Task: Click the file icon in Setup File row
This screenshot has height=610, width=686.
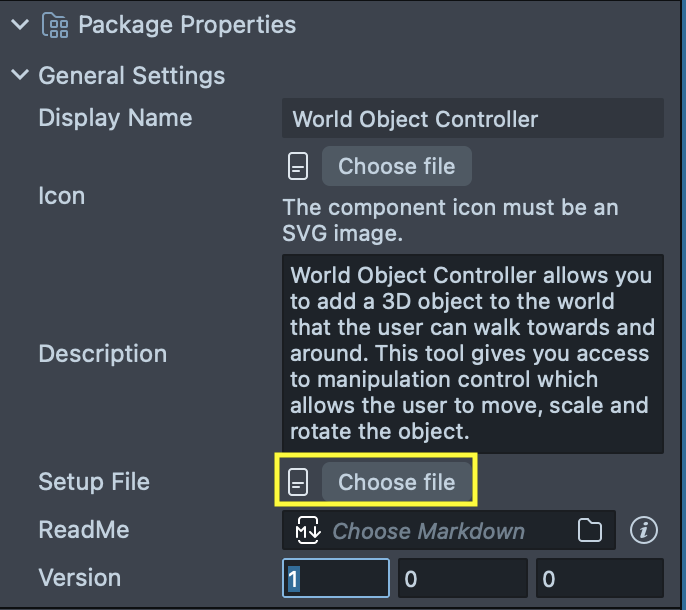Action: tap(298, 483)
